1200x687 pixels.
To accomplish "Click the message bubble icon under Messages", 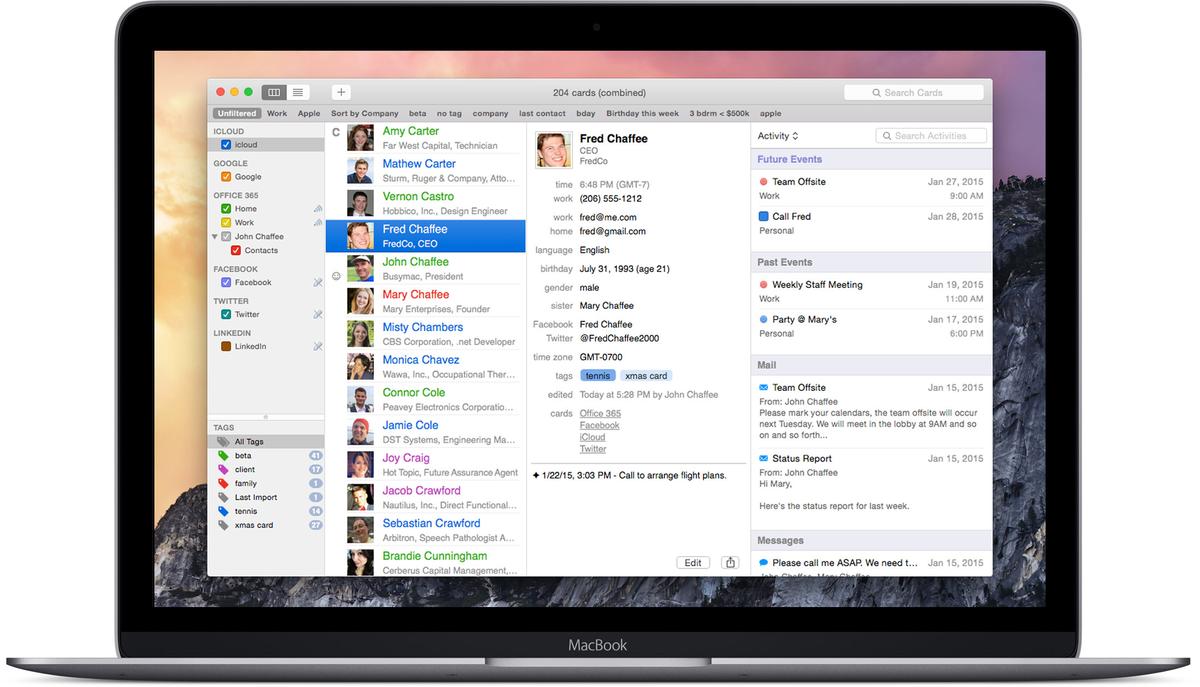I will [764, 563].
